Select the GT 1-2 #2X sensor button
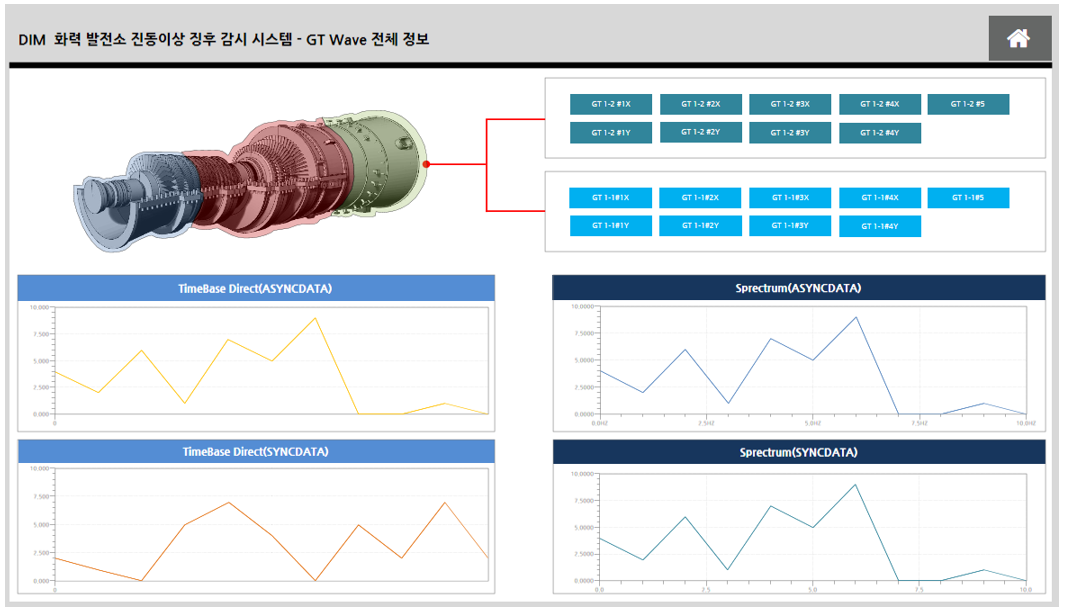The height and width of the screenshot is (613, 1066). tap(701, 105)
